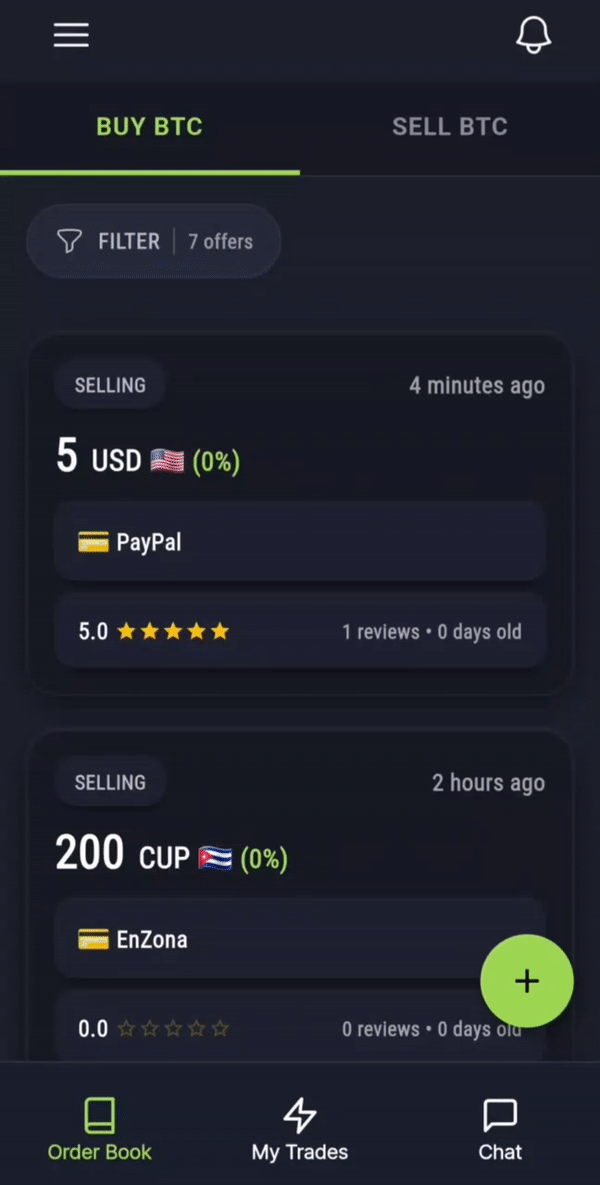Switch to the SELL BTC tab
This screenshot has height=1185, width=600.
coord(450,127)
